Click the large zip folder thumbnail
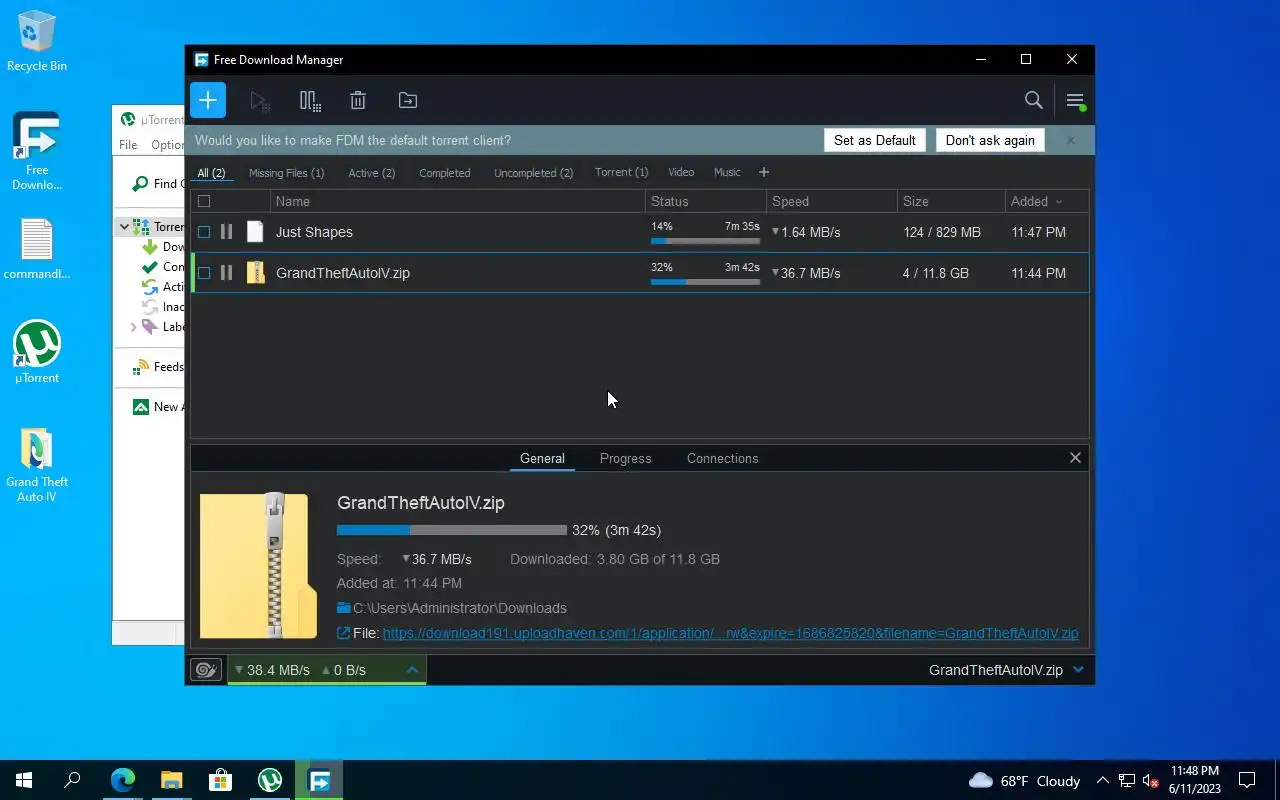1280x800 pixels. pyautogui.click(x=258, y=566)
